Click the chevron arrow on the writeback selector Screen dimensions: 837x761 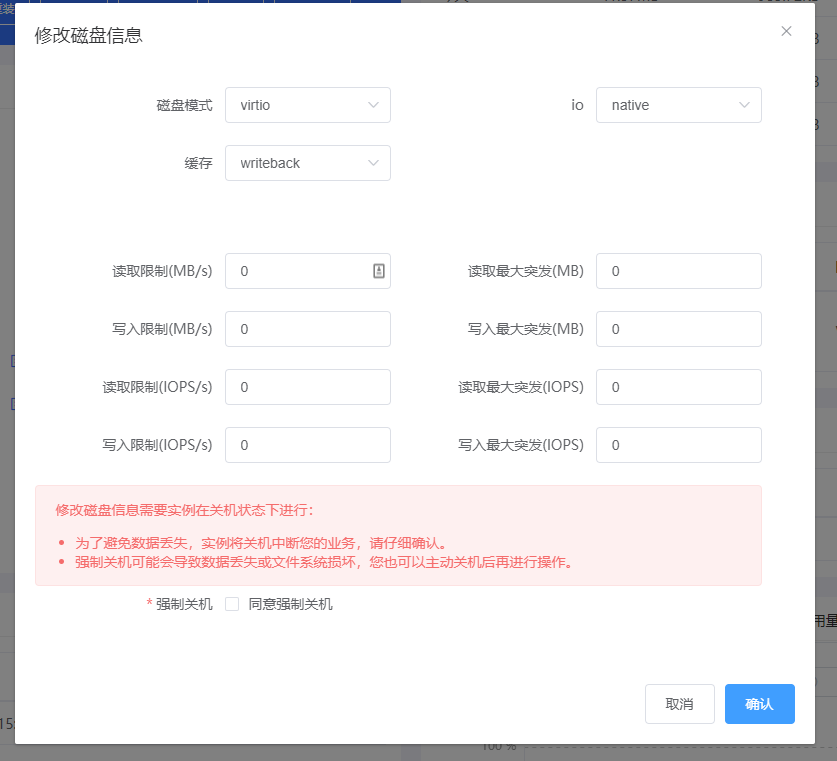pyautogui.click(x=374, y=163)
